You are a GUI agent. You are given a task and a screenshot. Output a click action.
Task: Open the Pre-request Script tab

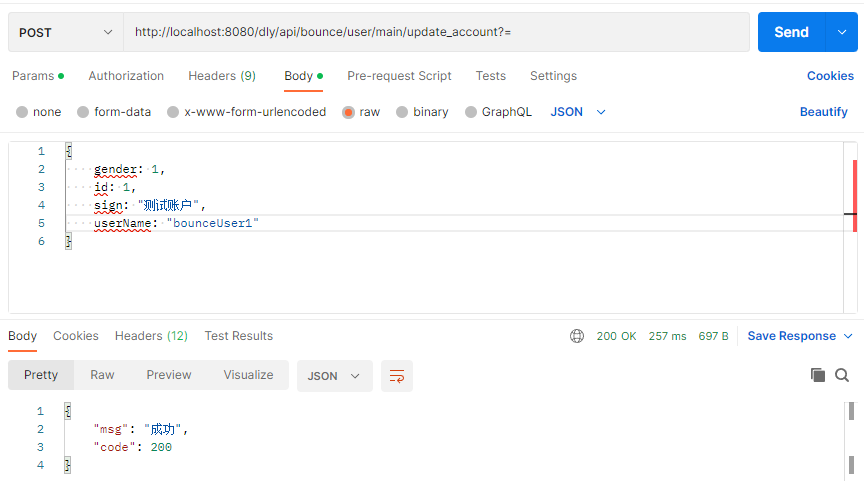(x=399, y=76)
